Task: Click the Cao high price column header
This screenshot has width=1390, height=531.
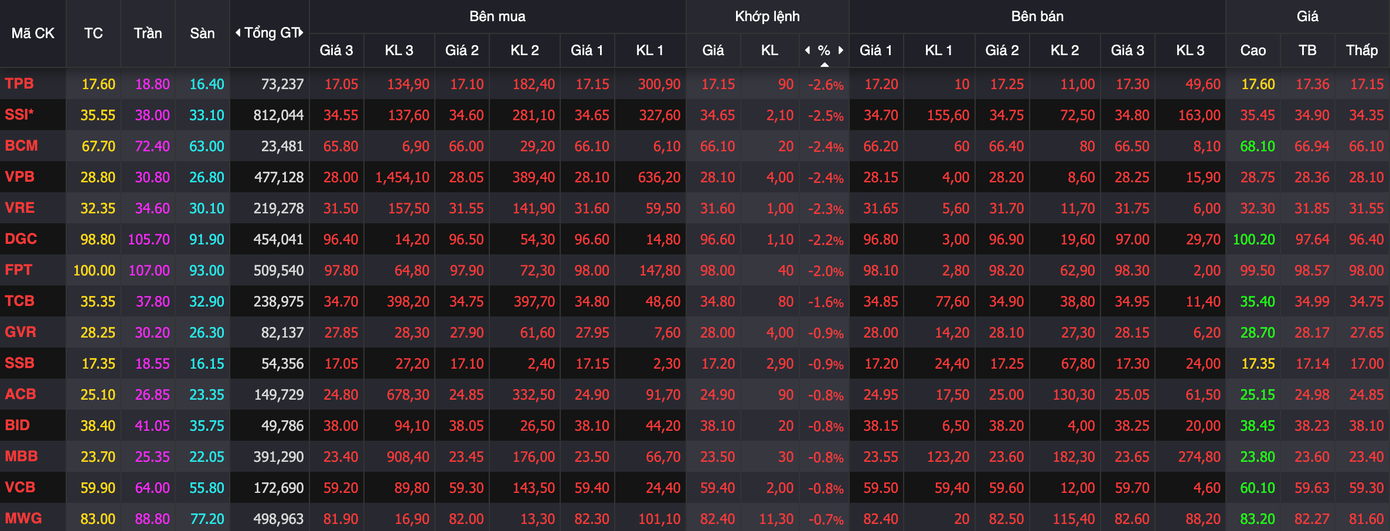Action: pos(1252,50)
